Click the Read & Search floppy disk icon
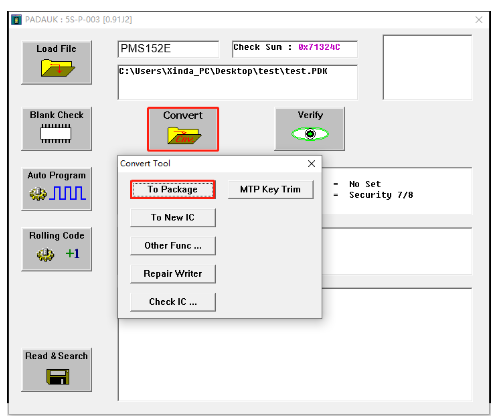Screen dimensions: 495x420 [x=58, y=377]
